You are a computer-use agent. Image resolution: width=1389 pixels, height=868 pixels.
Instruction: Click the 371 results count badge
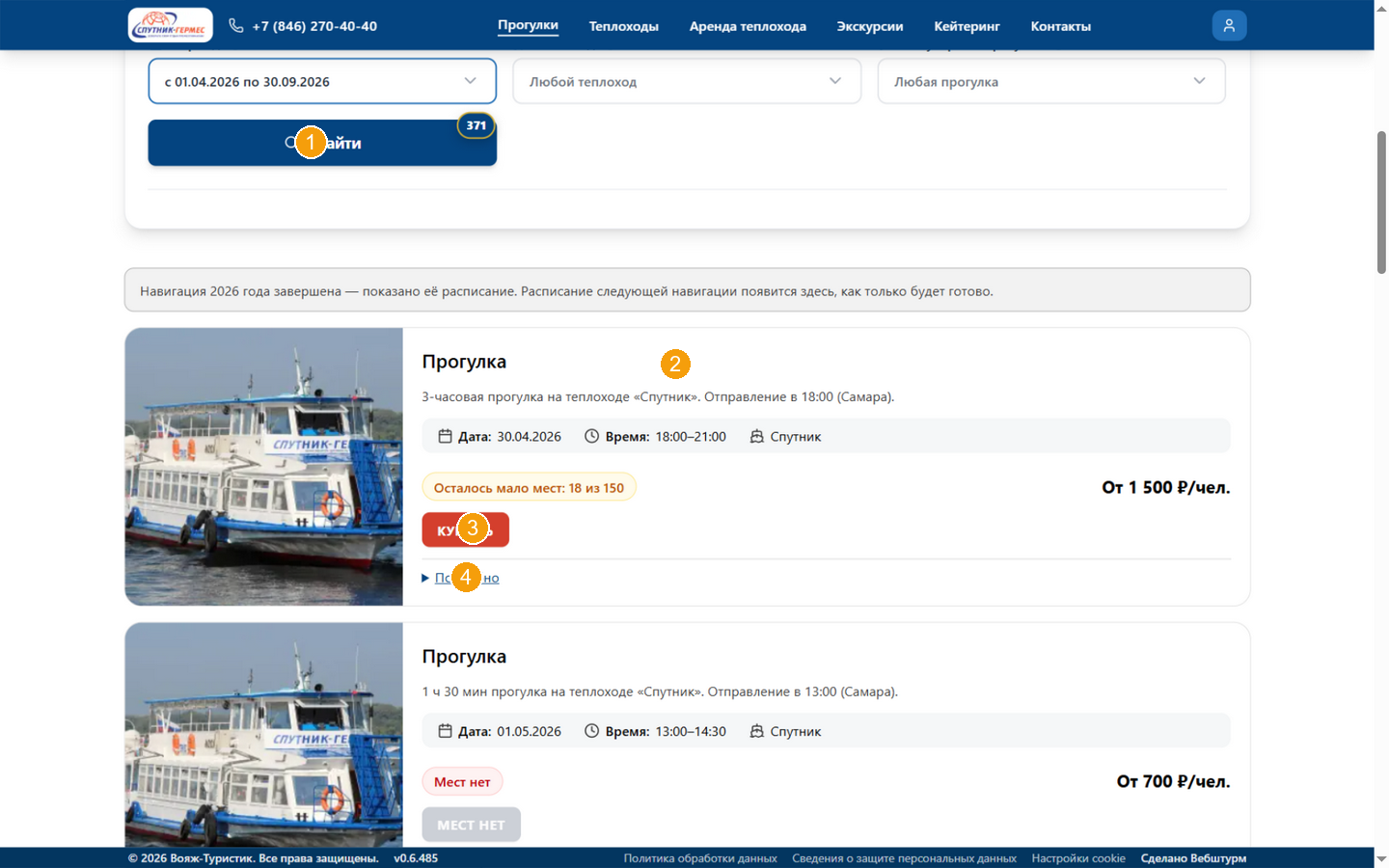point(477,125)
